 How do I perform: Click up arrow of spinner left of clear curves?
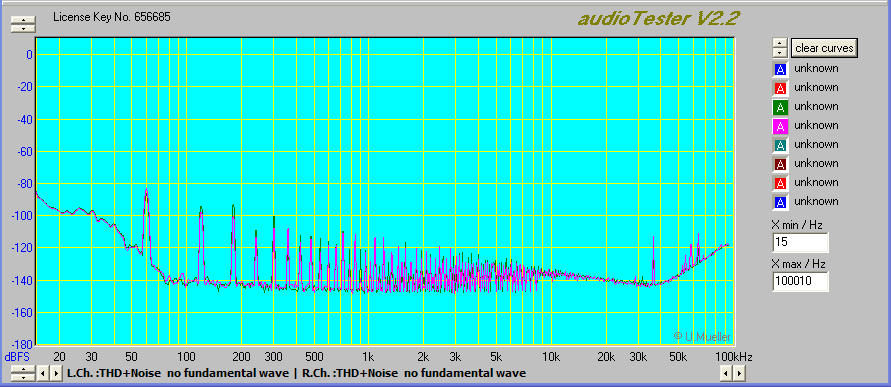click(x=780, y=43)
